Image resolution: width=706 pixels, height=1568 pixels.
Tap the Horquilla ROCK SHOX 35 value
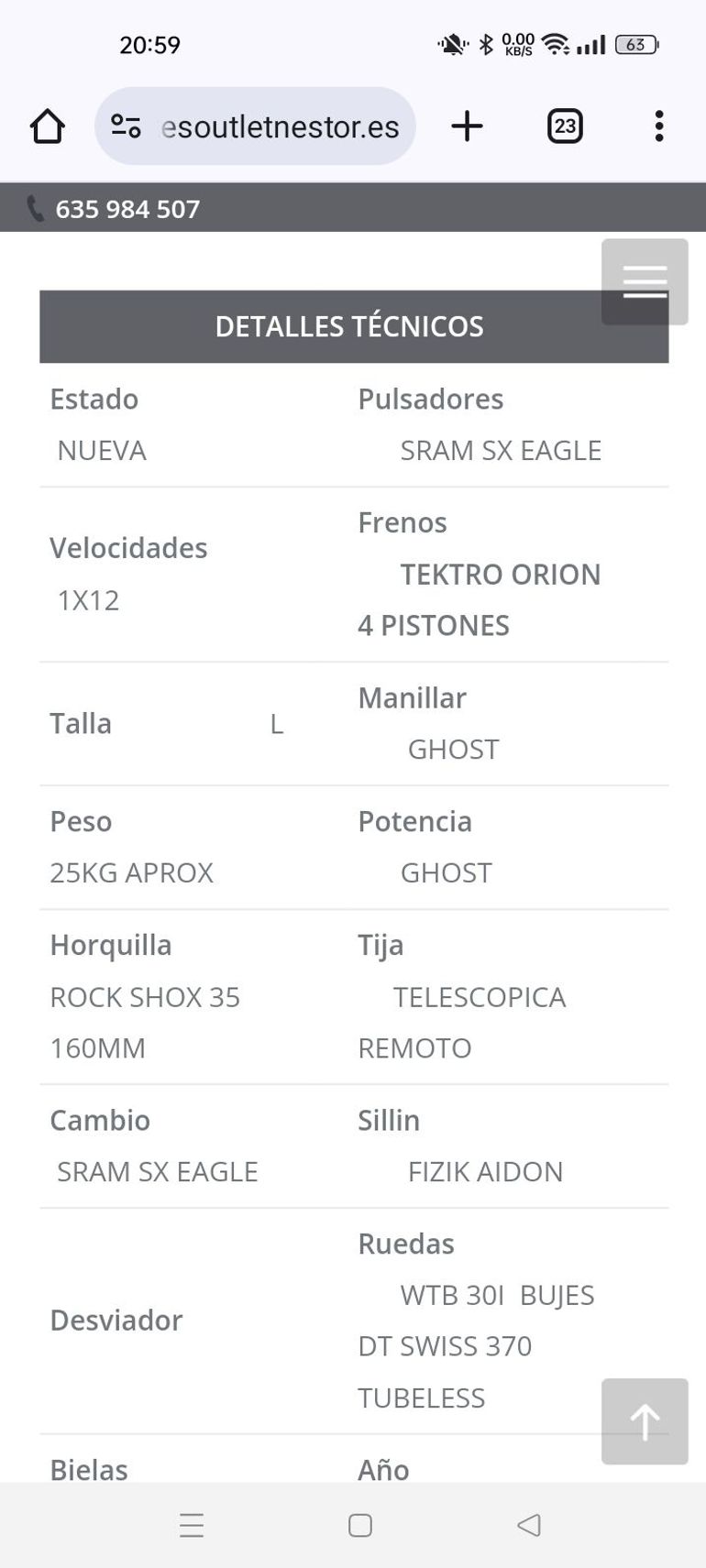[145, 997]
